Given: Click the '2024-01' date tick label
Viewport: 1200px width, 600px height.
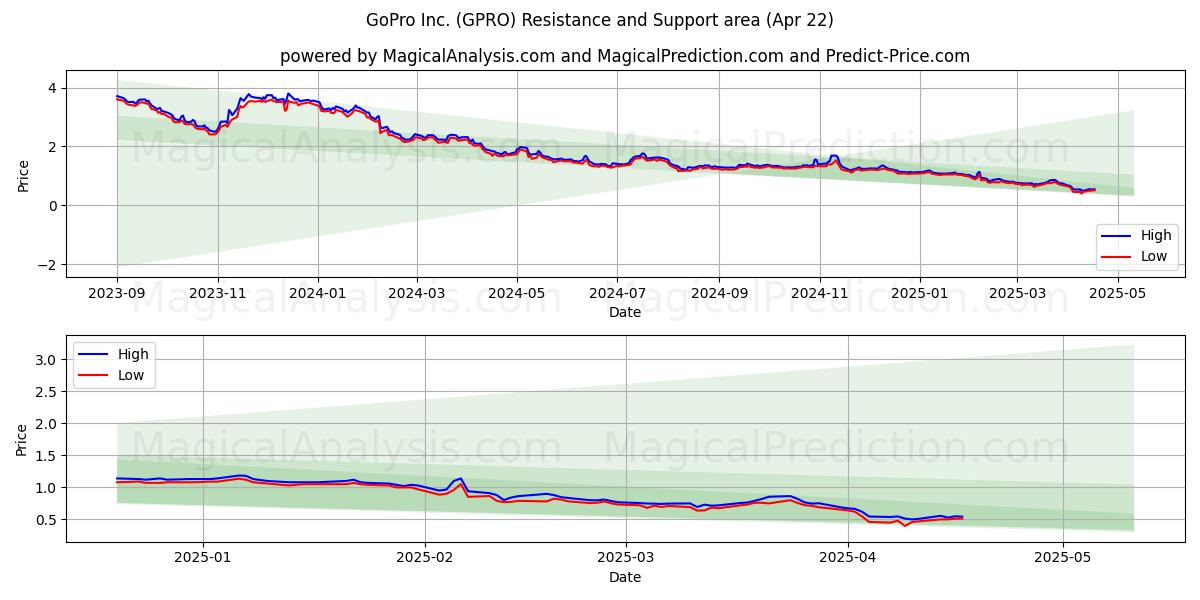Looking at the screenshot, I should tap(318, 294).
